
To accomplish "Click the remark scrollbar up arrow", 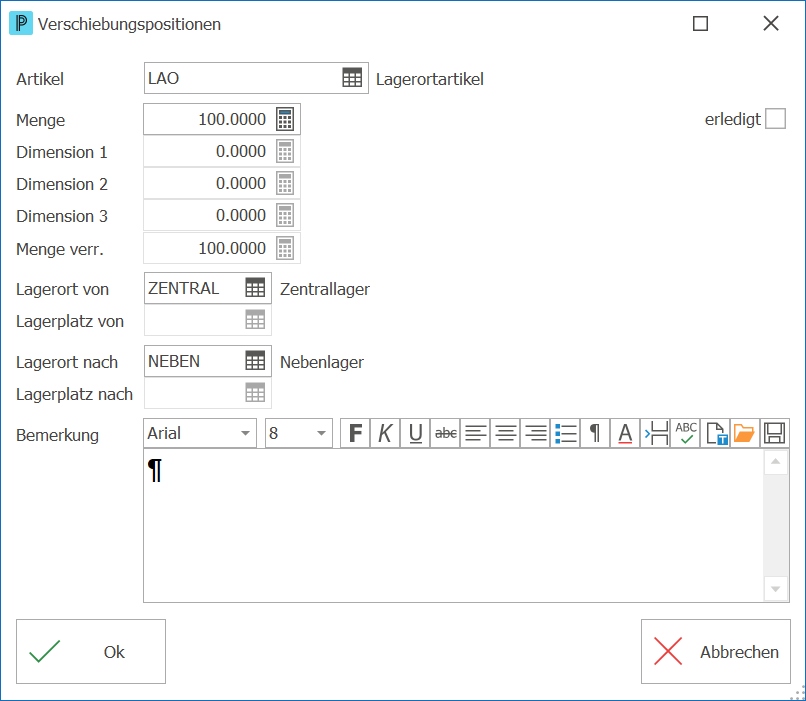I will click(x=776, y=462).
